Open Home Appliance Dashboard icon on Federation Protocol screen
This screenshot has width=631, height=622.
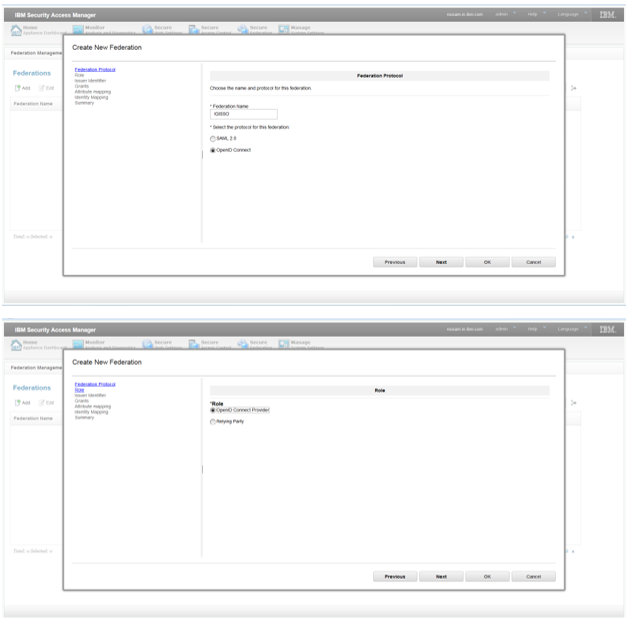16,30
